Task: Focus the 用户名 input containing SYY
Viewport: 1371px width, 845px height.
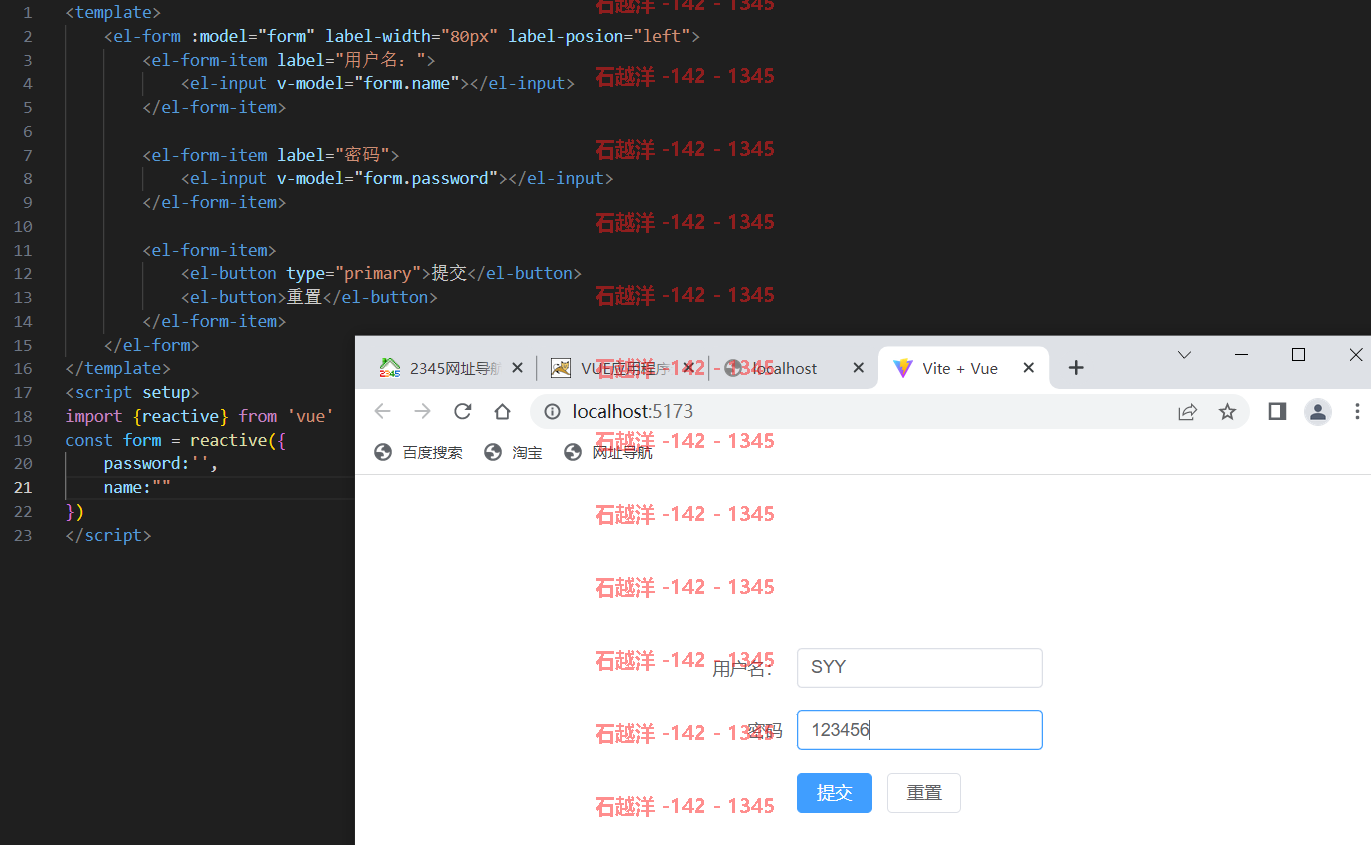Action: coord(919,668)
